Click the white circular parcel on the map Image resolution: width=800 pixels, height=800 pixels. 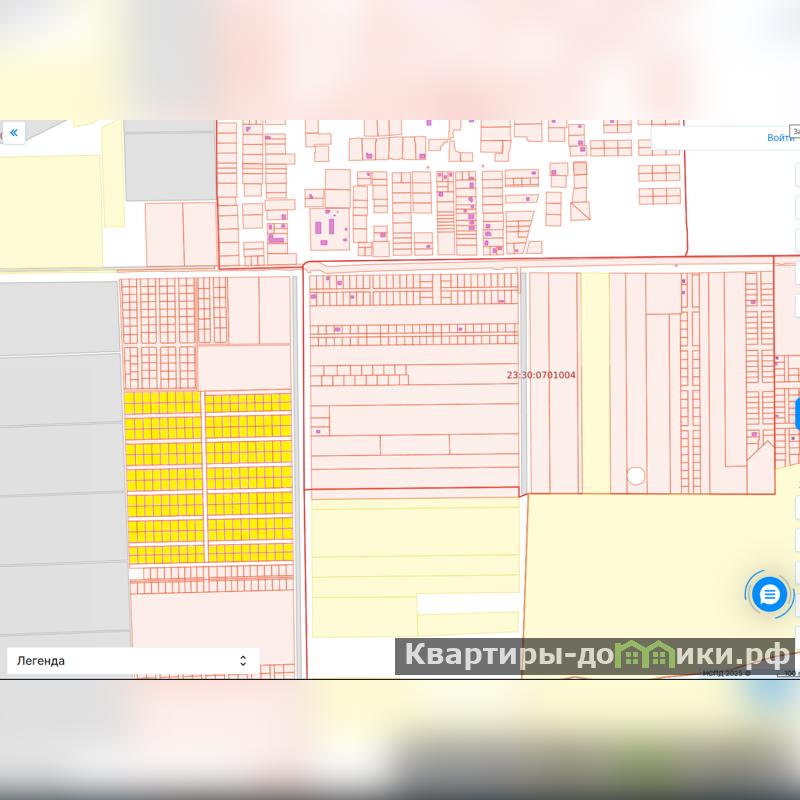635,476
